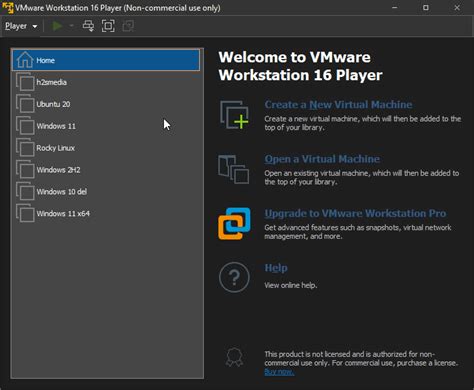Open the Open a Virtual Machine link
474x390 pixels.
[322, 159]
